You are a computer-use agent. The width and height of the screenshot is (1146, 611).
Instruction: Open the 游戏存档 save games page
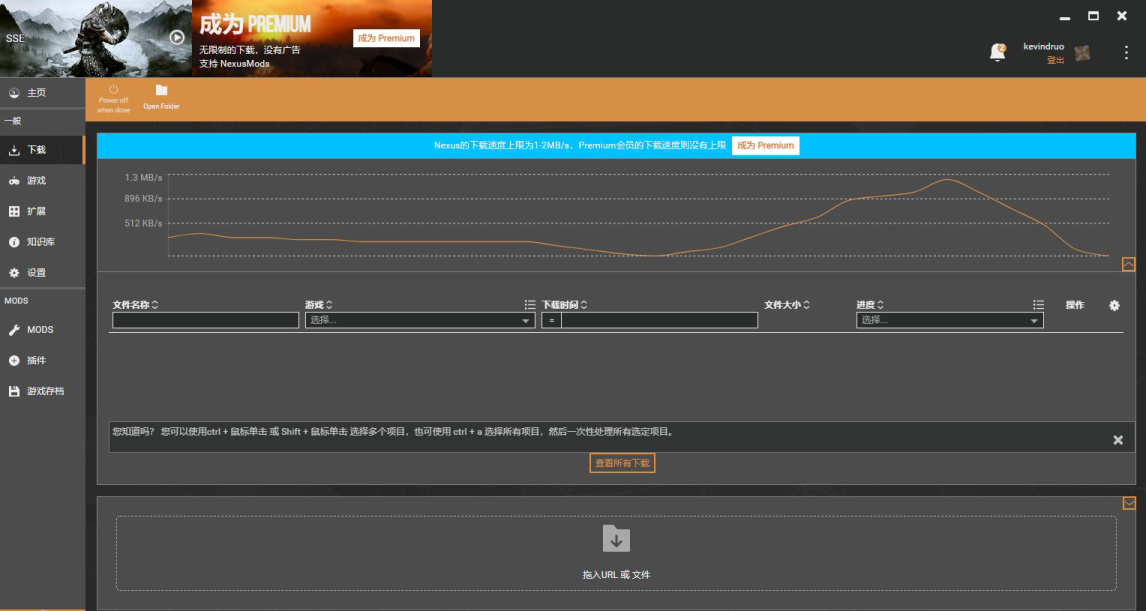pyautogui.click(x=42, y=391)
